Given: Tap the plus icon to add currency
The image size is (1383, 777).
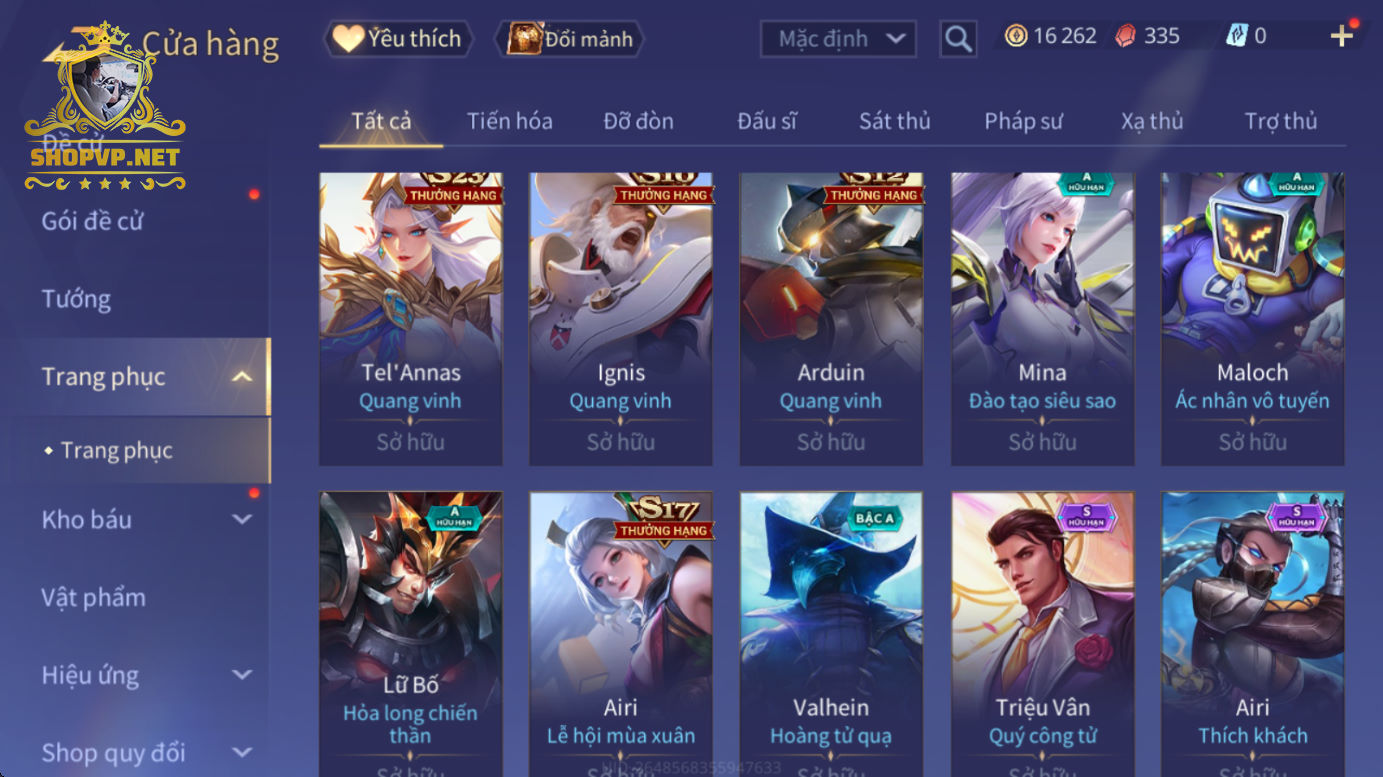Looking at the screenshot, I should coord(1341,36).
